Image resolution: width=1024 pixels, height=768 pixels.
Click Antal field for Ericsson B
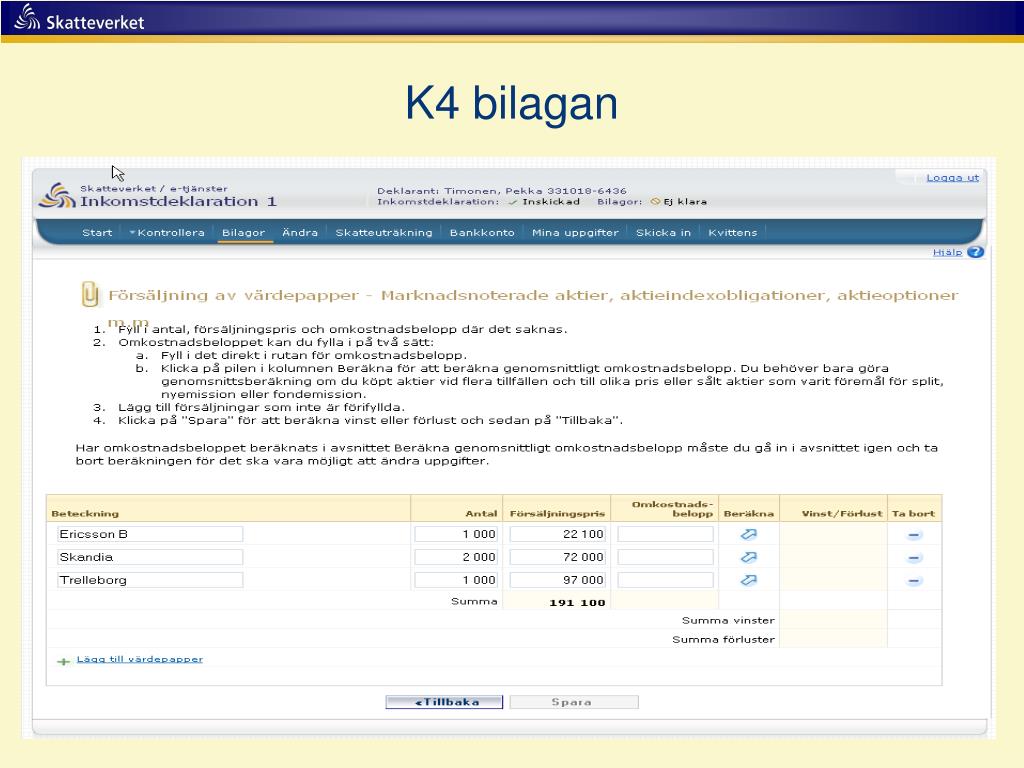[456, 534]
